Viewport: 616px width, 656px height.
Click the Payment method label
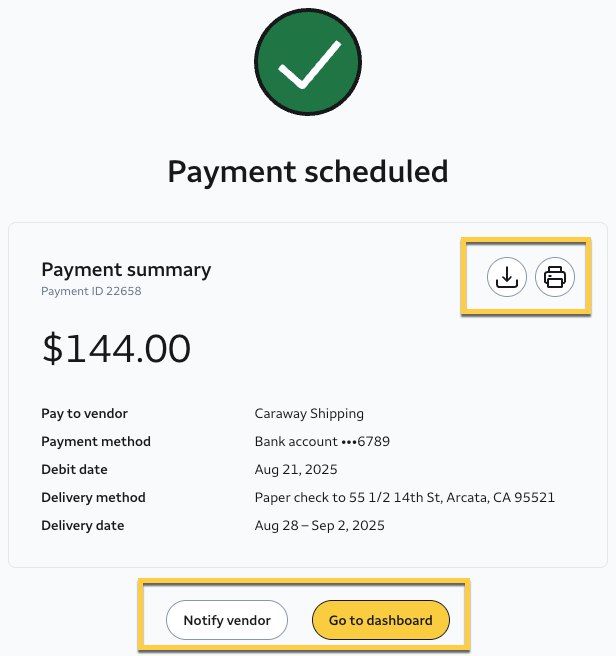pos(96,441)
